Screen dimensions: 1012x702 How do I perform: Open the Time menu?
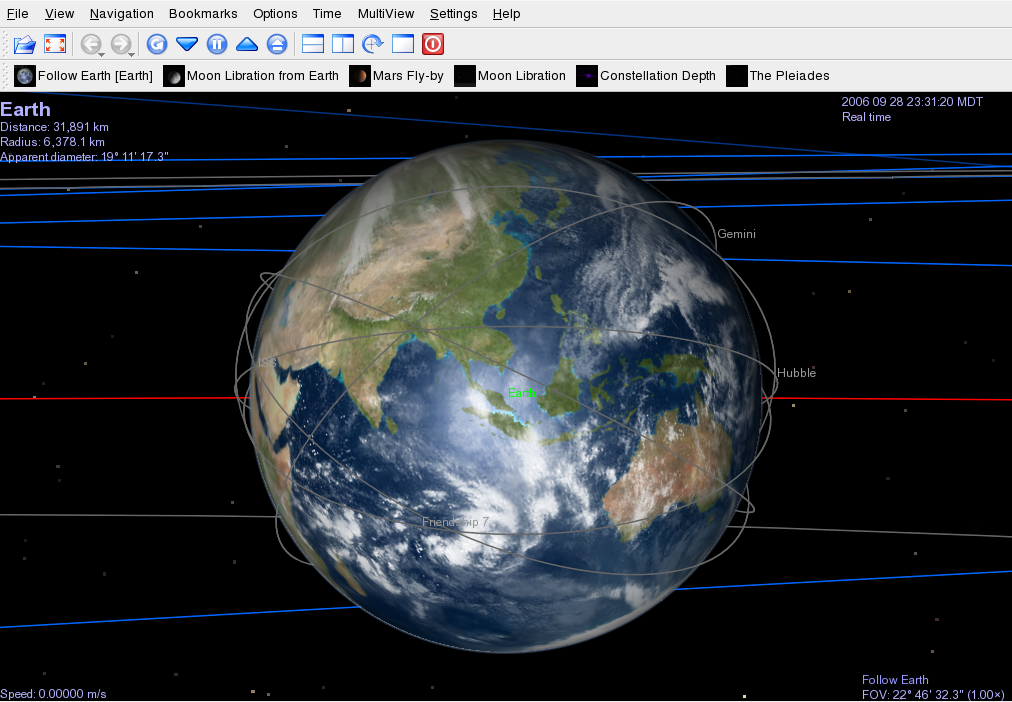tap(327, 14)
